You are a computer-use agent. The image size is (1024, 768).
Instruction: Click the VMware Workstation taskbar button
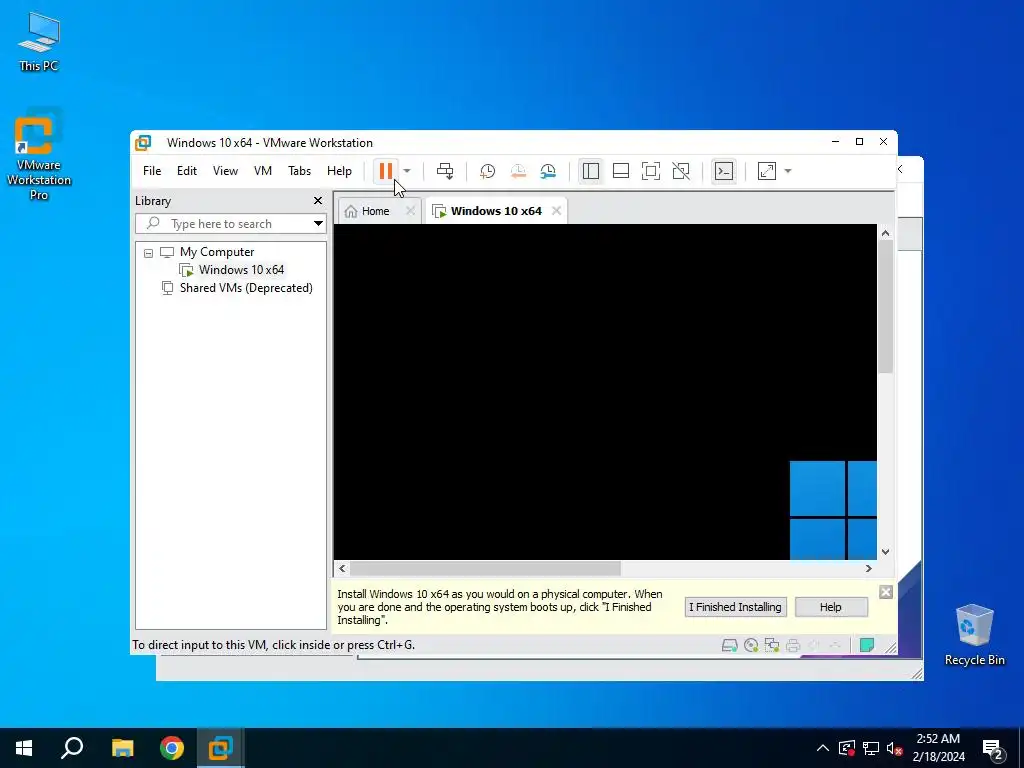click(221, 748)
